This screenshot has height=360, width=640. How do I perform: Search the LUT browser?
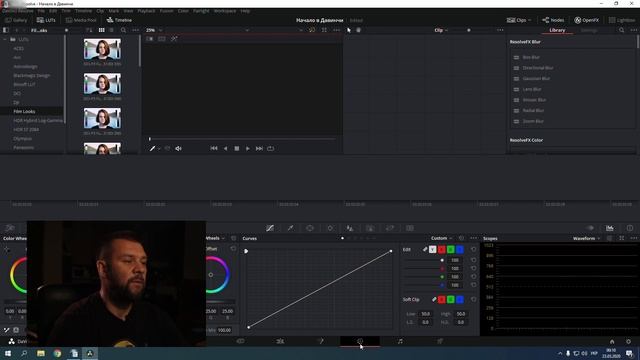(123, 30)
